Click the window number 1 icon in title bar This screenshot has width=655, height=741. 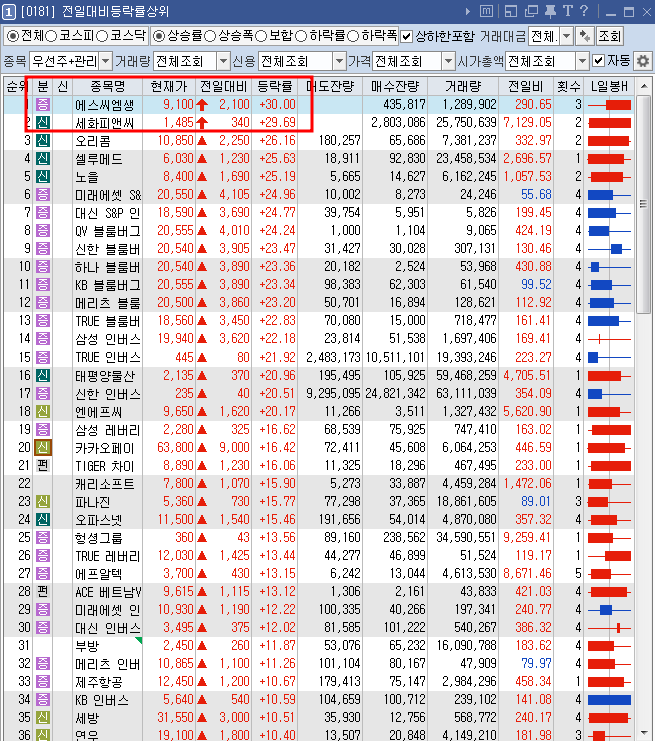[x=9, y=11]
